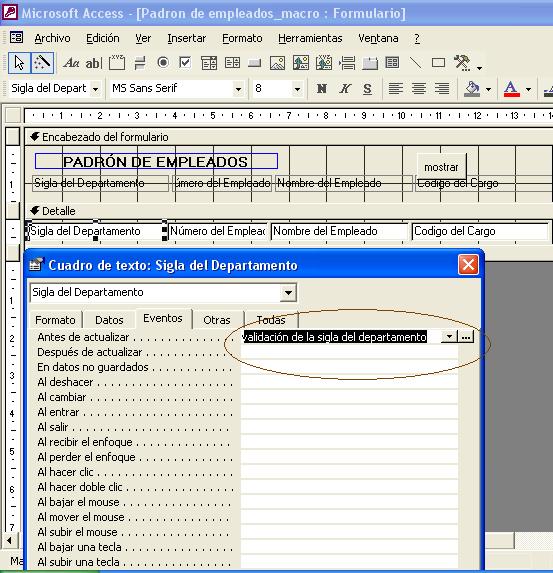The width and height of the screenshot is (553, 573).
Task: Open the Formato menu
Action: (242, 38)
